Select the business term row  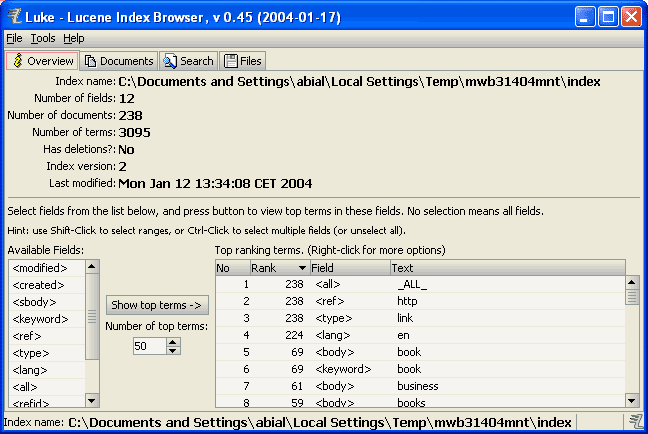pyautogui.click(x=420, y=386)
